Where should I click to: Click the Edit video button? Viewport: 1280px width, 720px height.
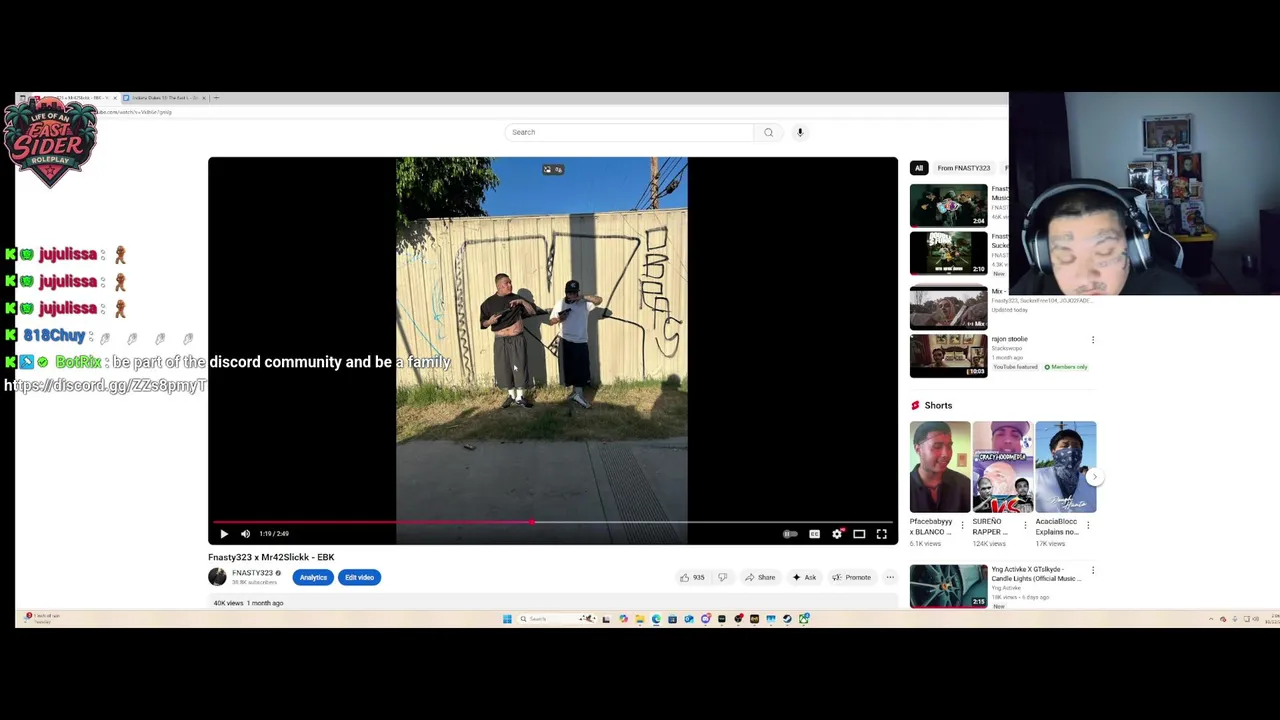(x=359, y=577)
